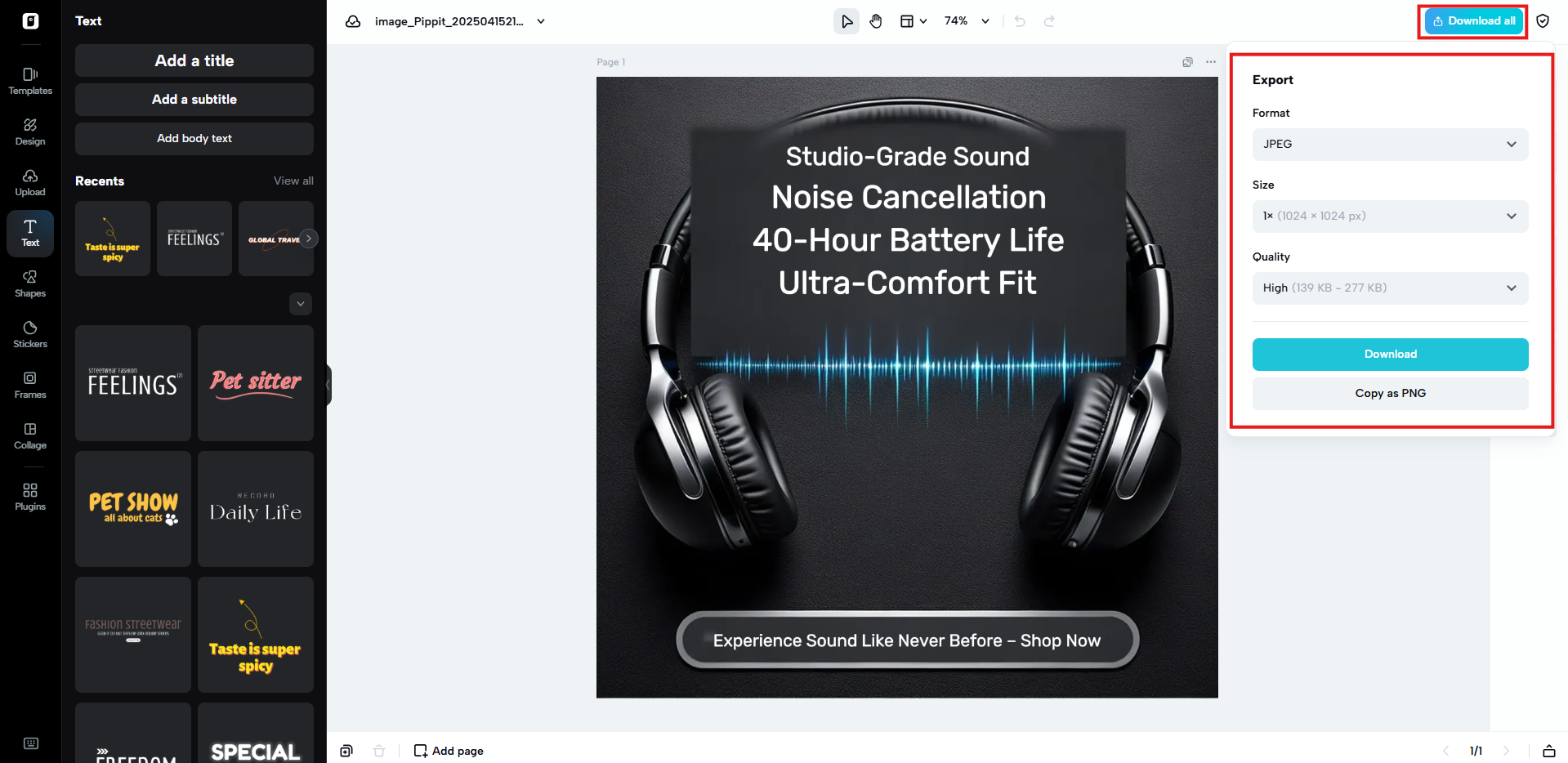Open the Design panel

(x=29, y=131)
